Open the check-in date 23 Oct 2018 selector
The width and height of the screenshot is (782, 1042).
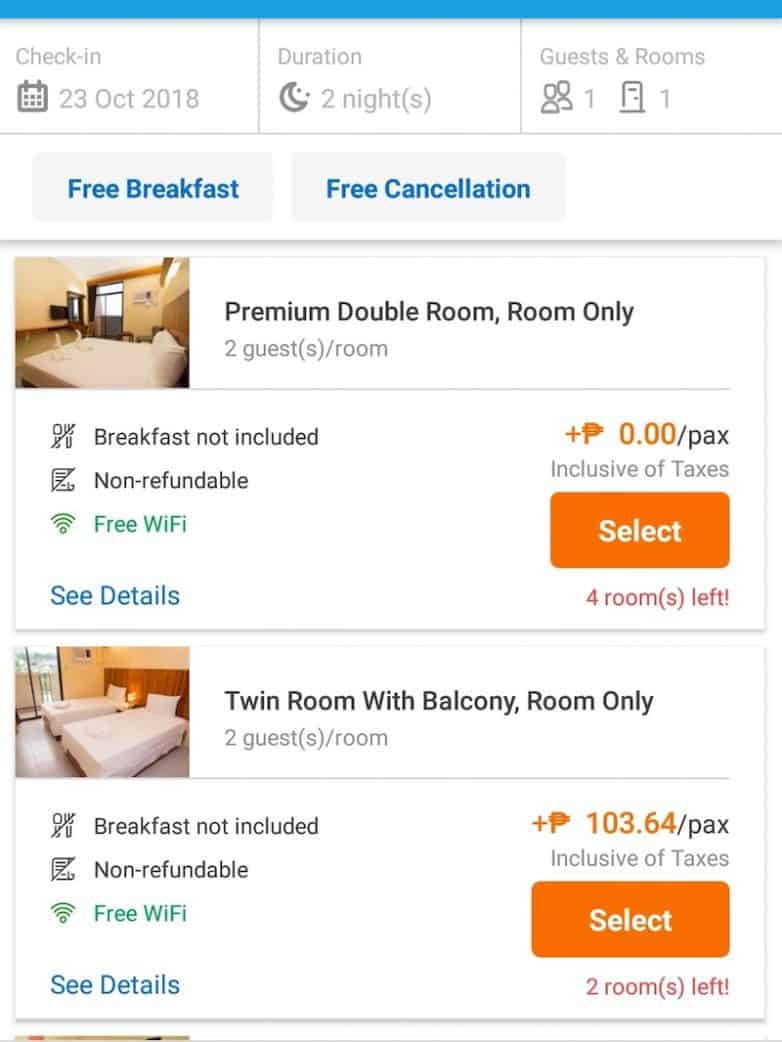coord(128,98)
